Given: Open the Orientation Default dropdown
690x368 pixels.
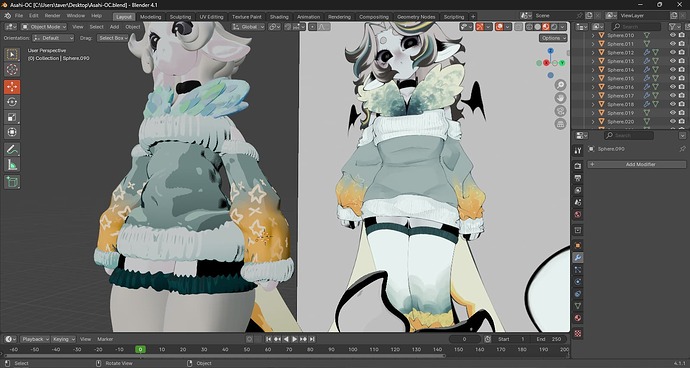Looking at the screenshot, I should (x=54, y=38).
